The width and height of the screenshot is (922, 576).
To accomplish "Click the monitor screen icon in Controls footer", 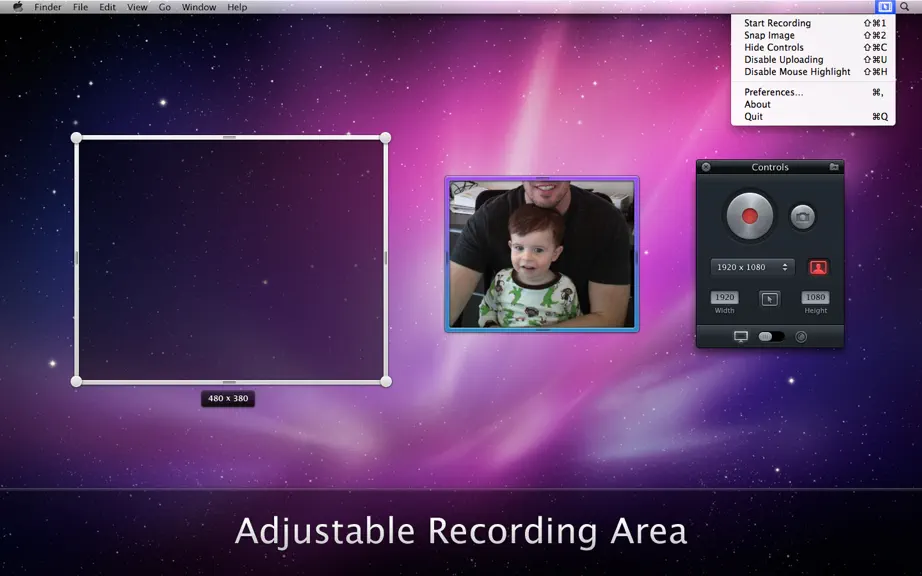I will click(741, 337).
